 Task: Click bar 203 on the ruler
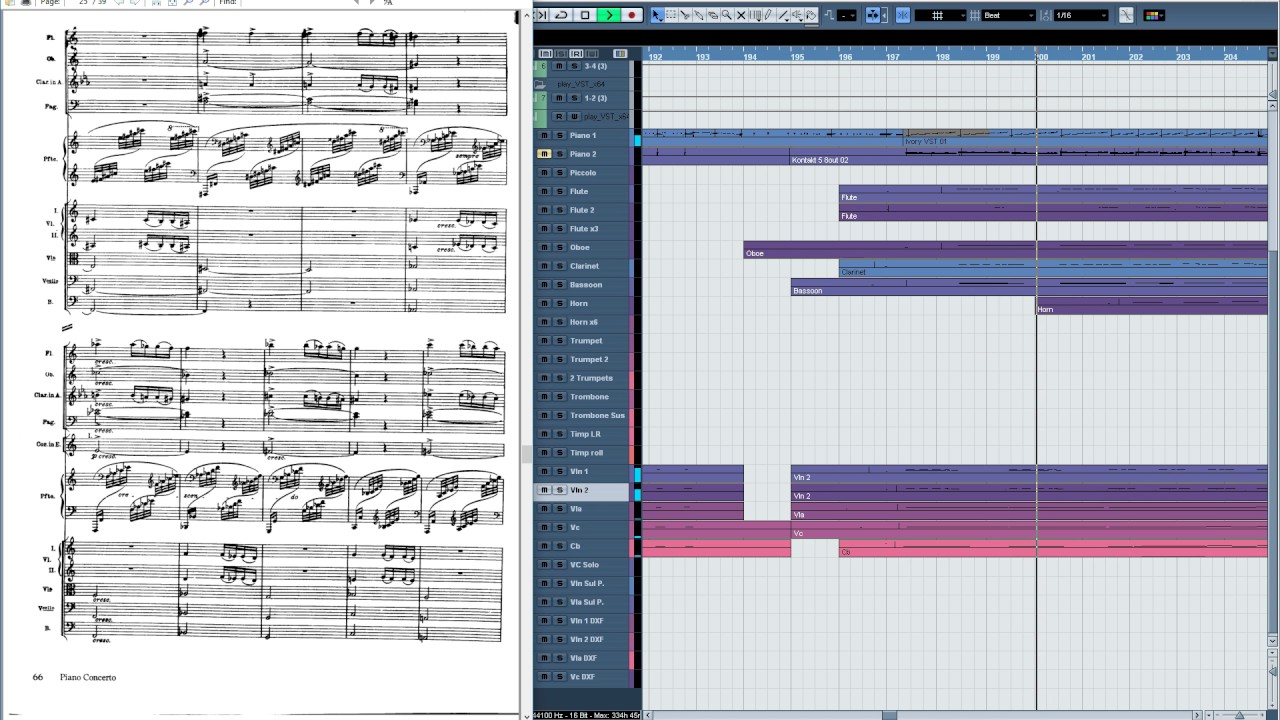(x=1183, y=56)
